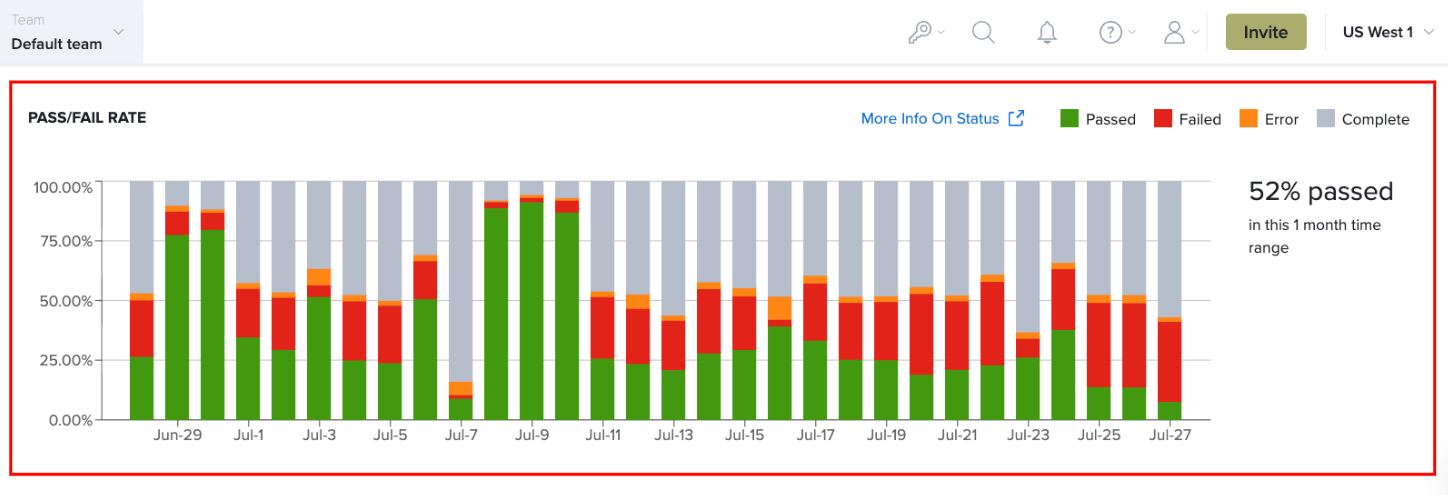1448x495 pixels.
Task: Click the search magnifier icon
Action: tap(984, 32)
